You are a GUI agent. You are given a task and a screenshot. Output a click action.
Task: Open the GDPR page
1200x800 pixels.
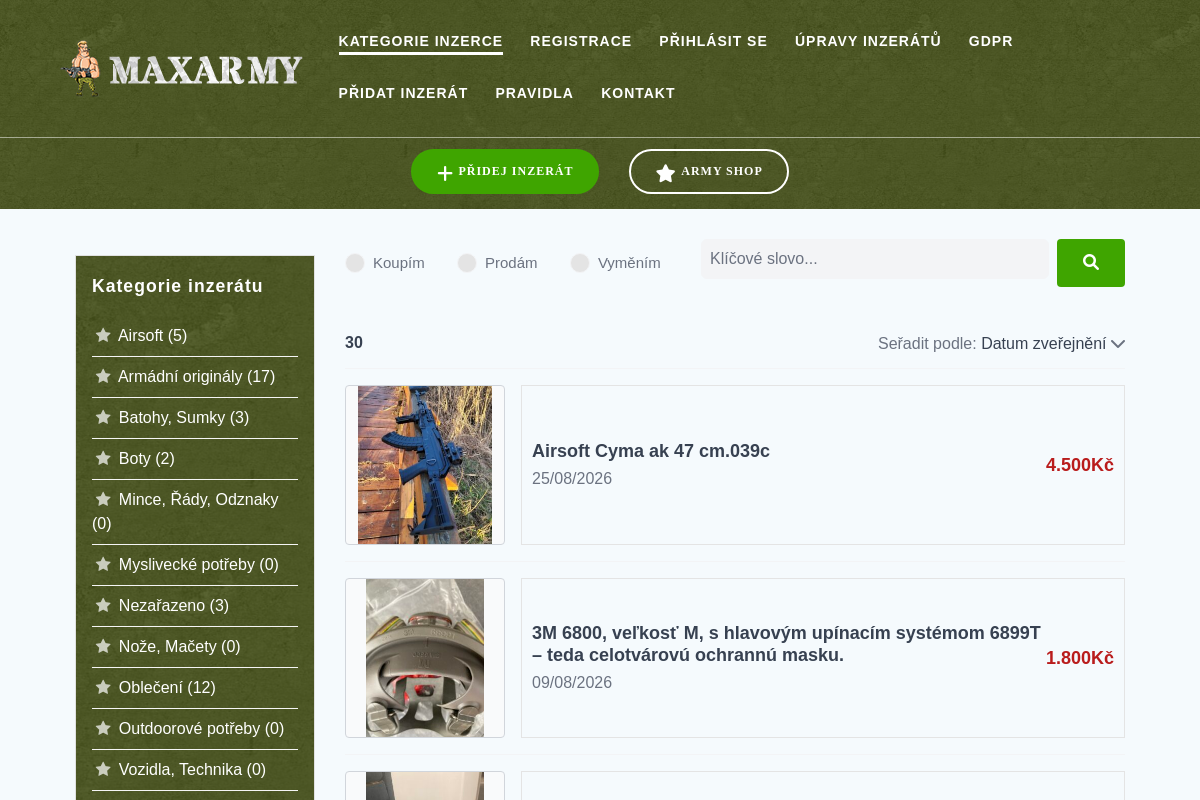pyautogui.click(x=991, y=41)
